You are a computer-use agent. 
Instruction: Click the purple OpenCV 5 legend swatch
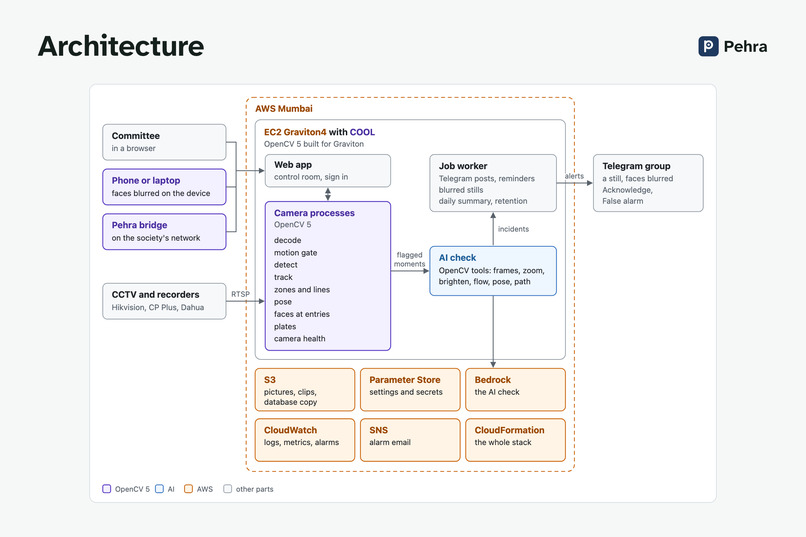(x=106, y=489)
